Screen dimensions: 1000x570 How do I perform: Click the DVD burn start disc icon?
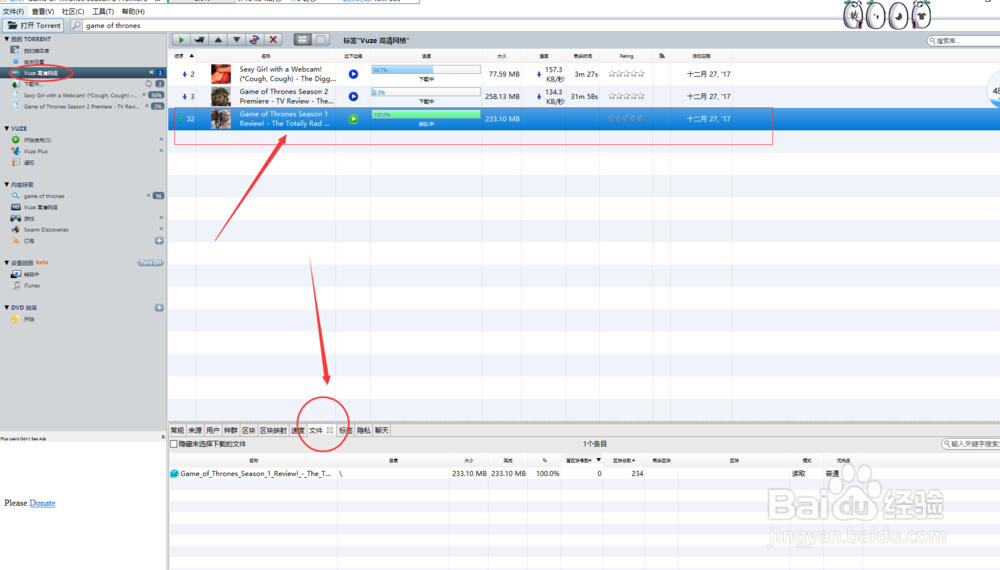[x=15, y=319]
